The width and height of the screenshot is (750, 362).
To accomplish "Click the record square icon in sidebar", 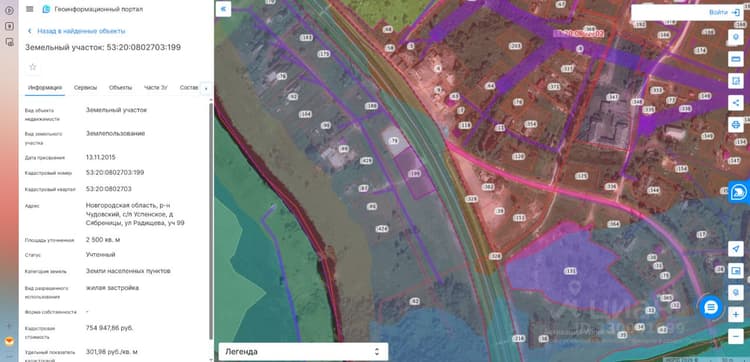I will point(9,26).
